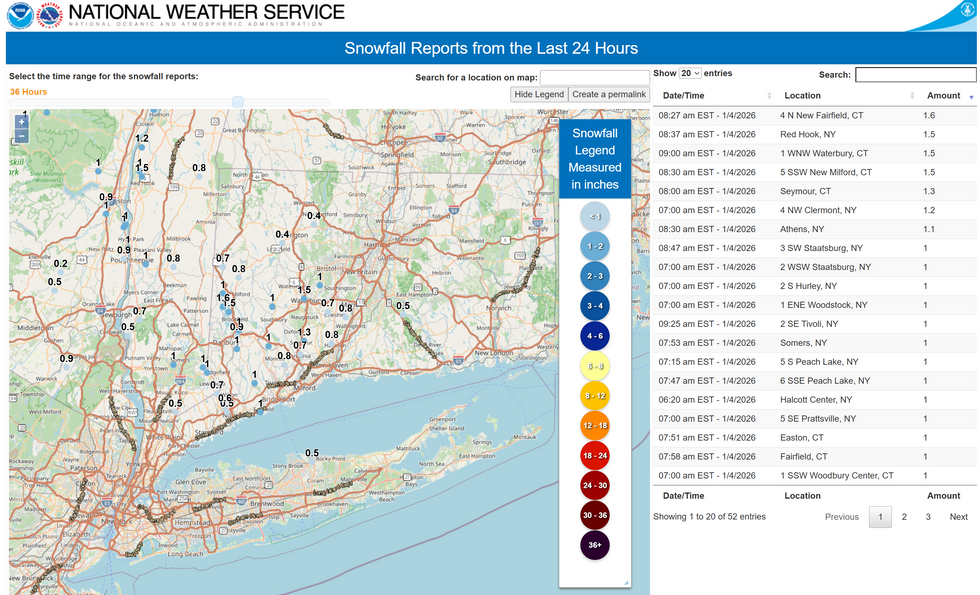Click the 36+ inches legend circle
Image resolution: width=980 pixels, height=595 pixels.
click(594, 545)
